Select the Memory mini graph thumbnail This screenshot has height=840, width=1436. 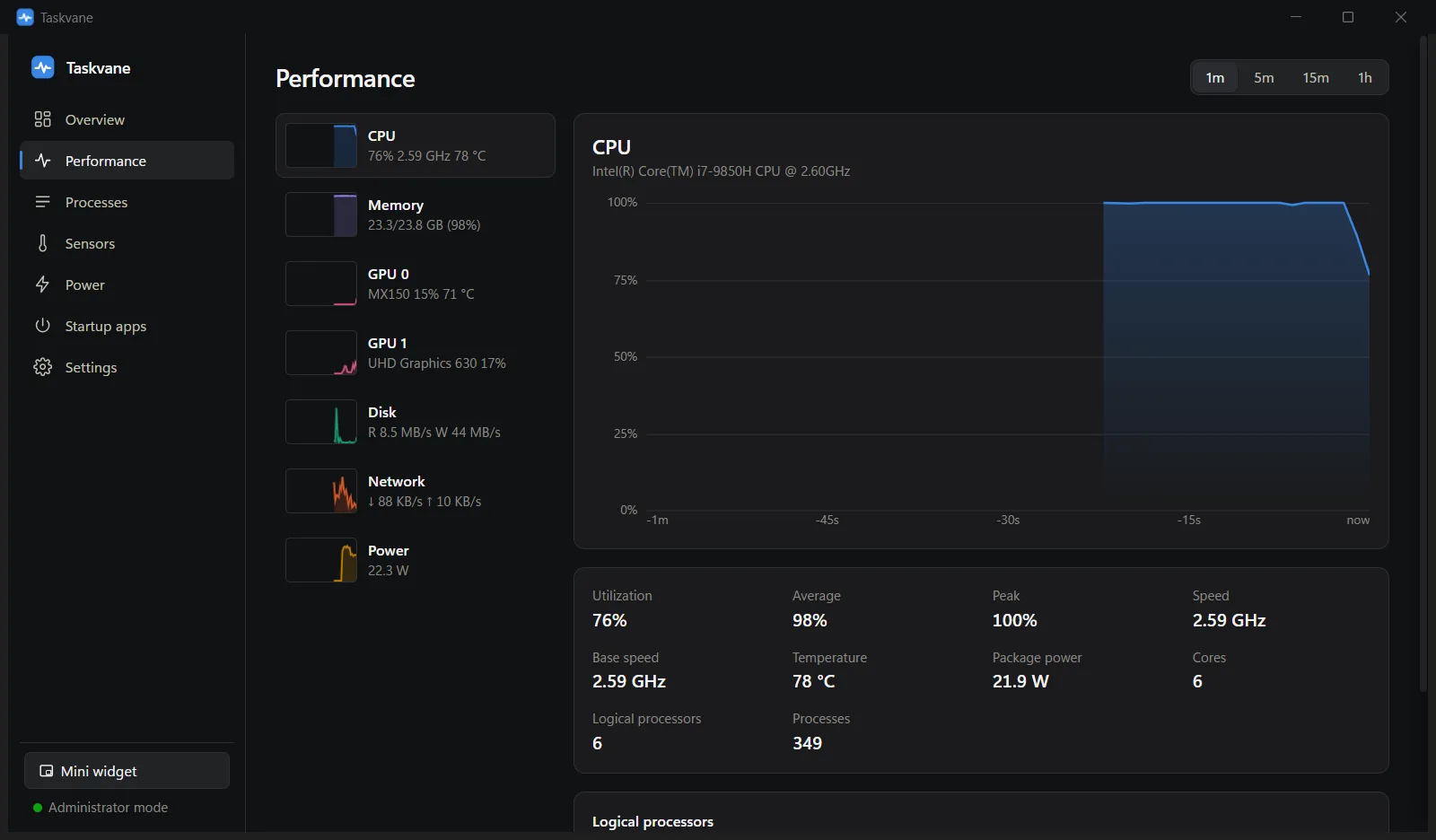[x=321, y=214]
